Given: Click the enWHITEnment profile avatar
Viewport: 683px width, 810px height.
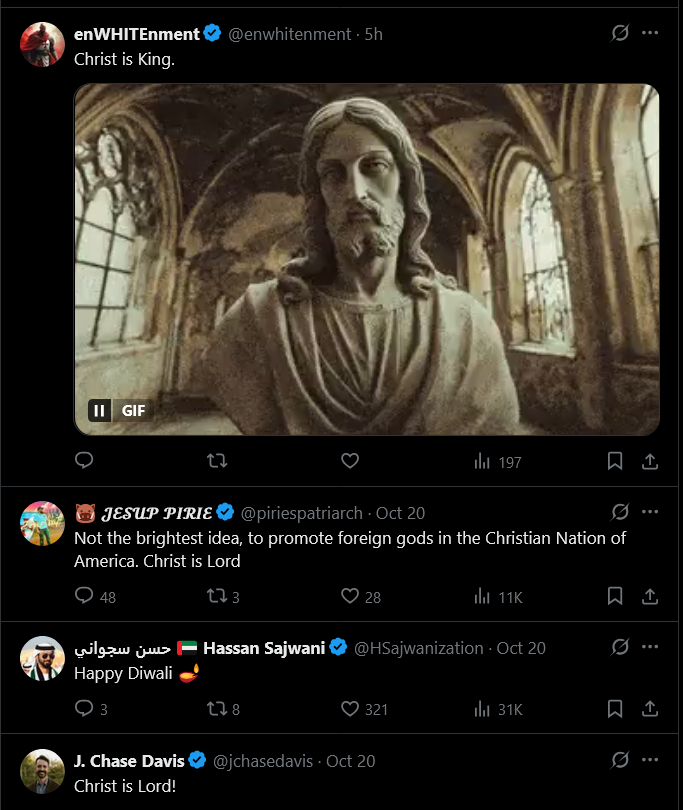Looking at the screenshot, I should (42, 44).
